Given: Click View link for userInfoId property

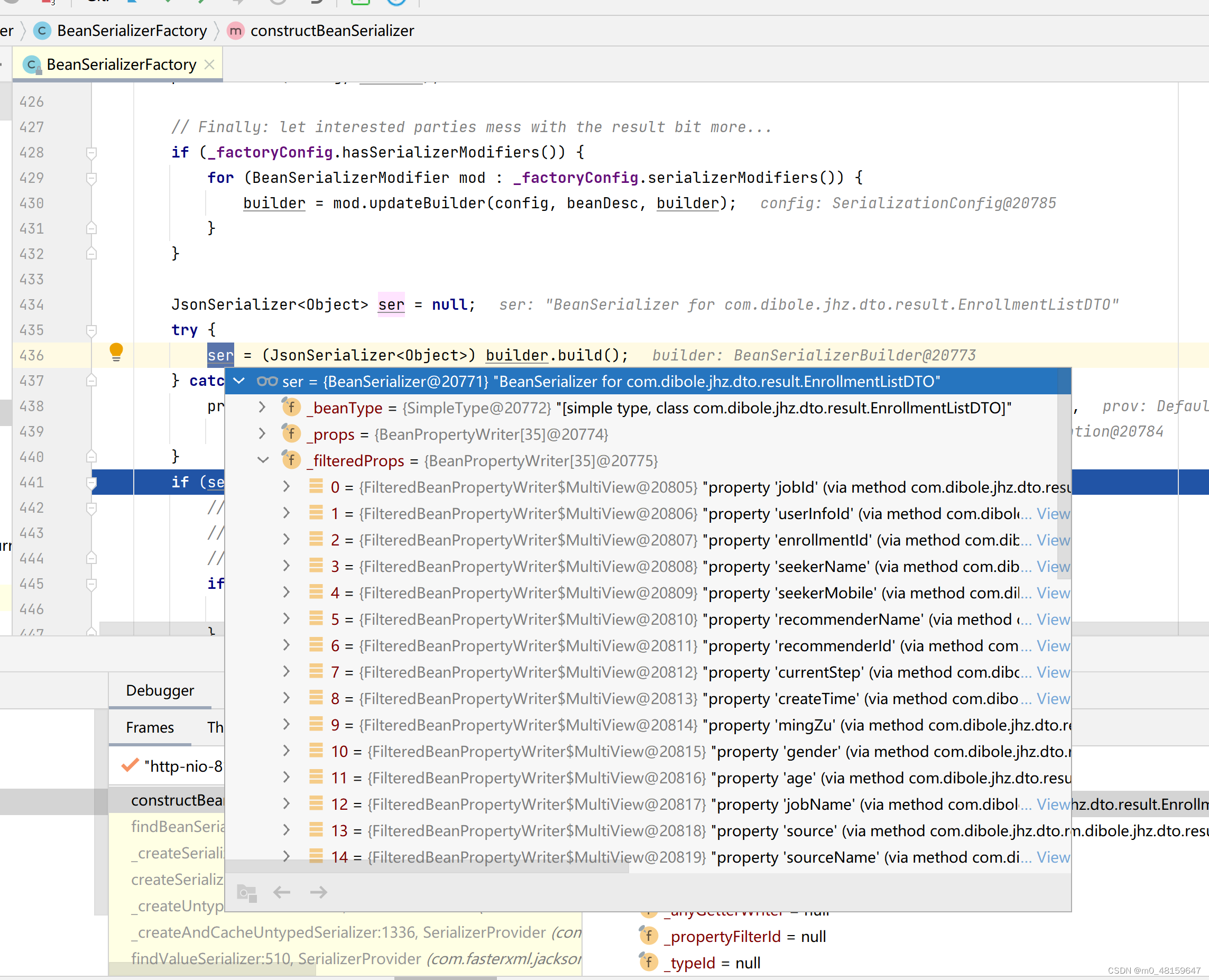Looking at the screenshot, I should pyautogui.click(x=1053, y=514).
